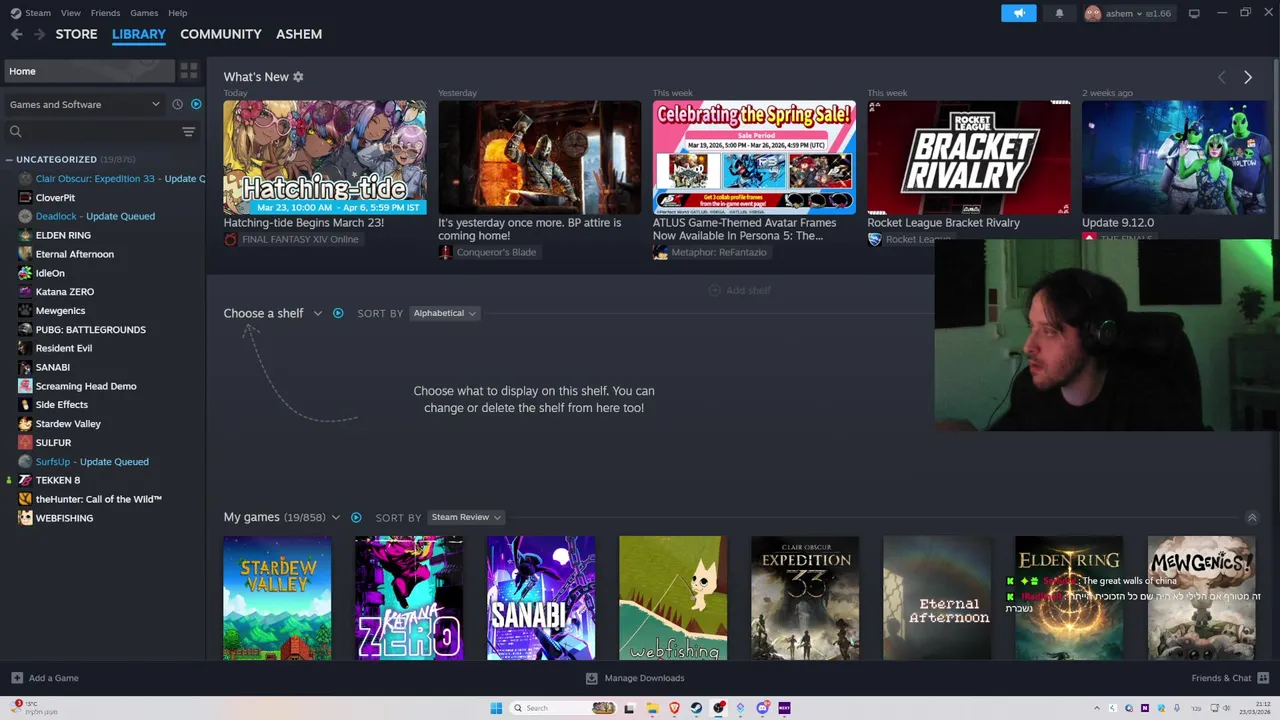1280x720 pixels.
Task: Open the SANABI cover thumbnail
Action: pos(541,598)
